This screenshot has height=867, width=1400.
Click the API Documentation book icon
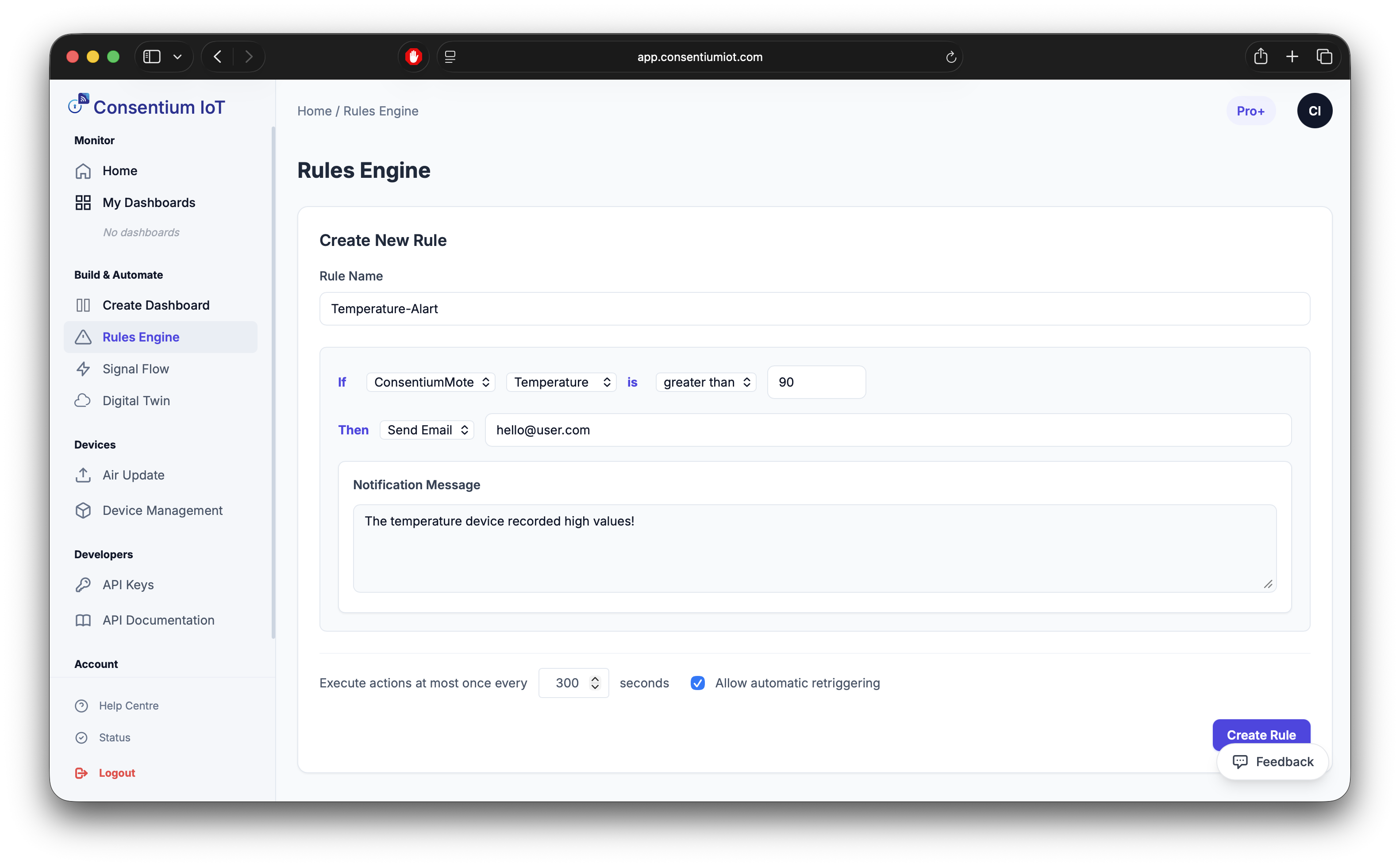[x=83, y=620]
